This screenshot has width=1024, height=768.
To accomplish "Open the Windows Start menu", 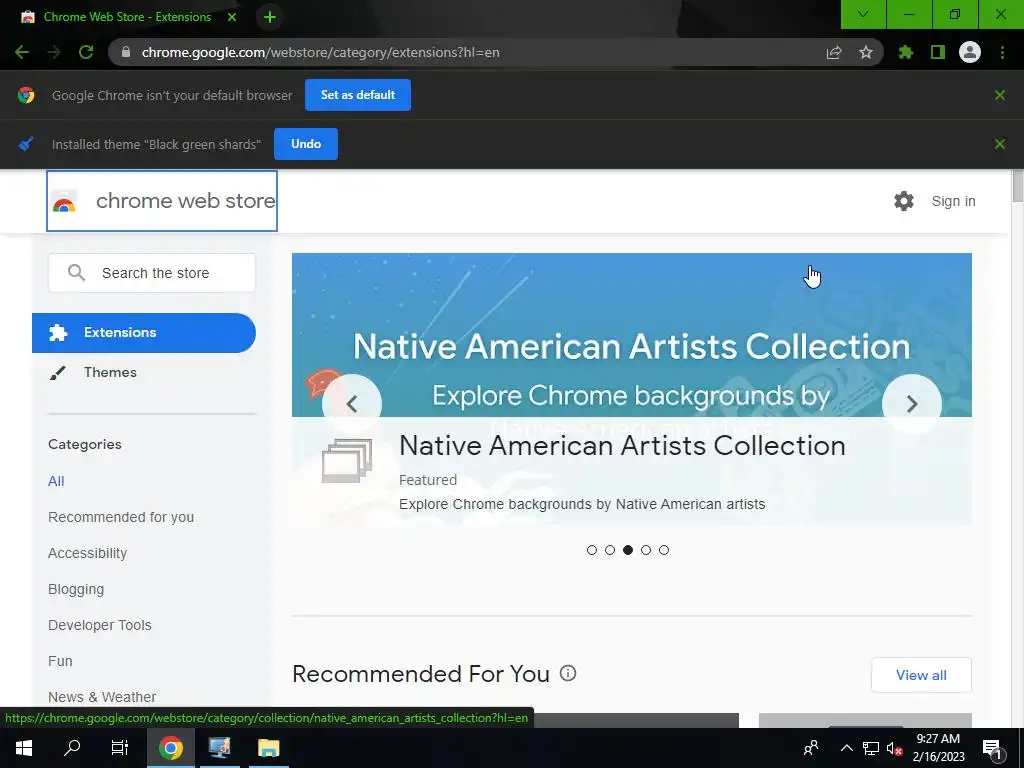I will (24, 748).
